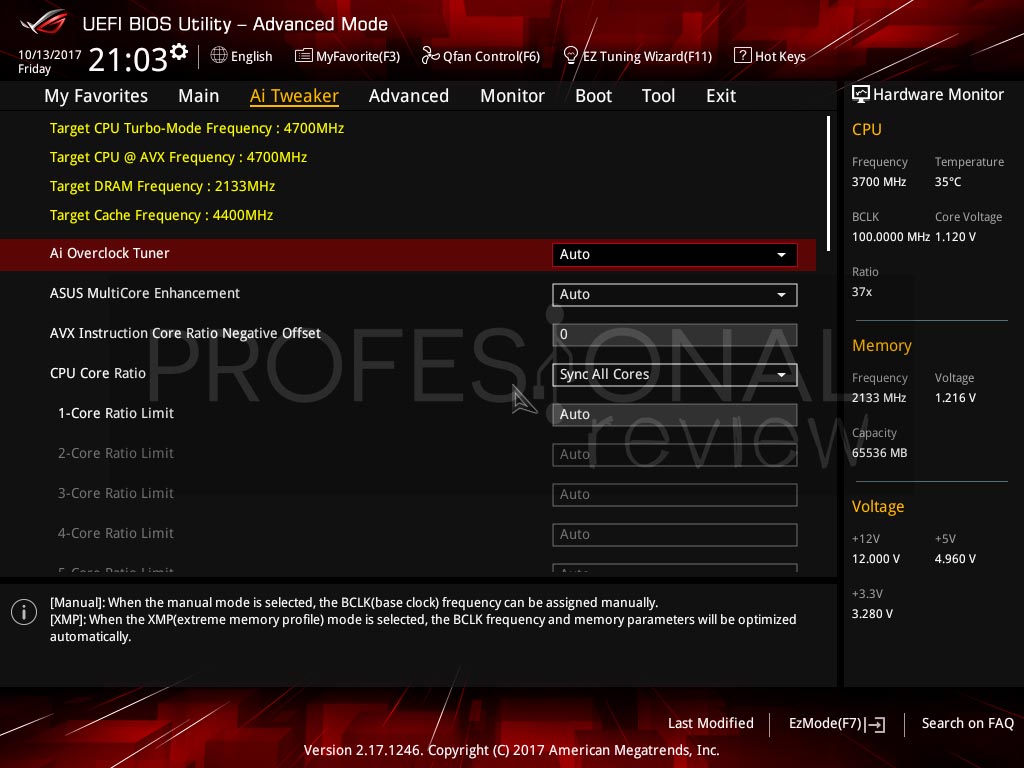The image size is (1024, 768).
Task: Switch to EzMode(F7)
Action: pos(837,724)
